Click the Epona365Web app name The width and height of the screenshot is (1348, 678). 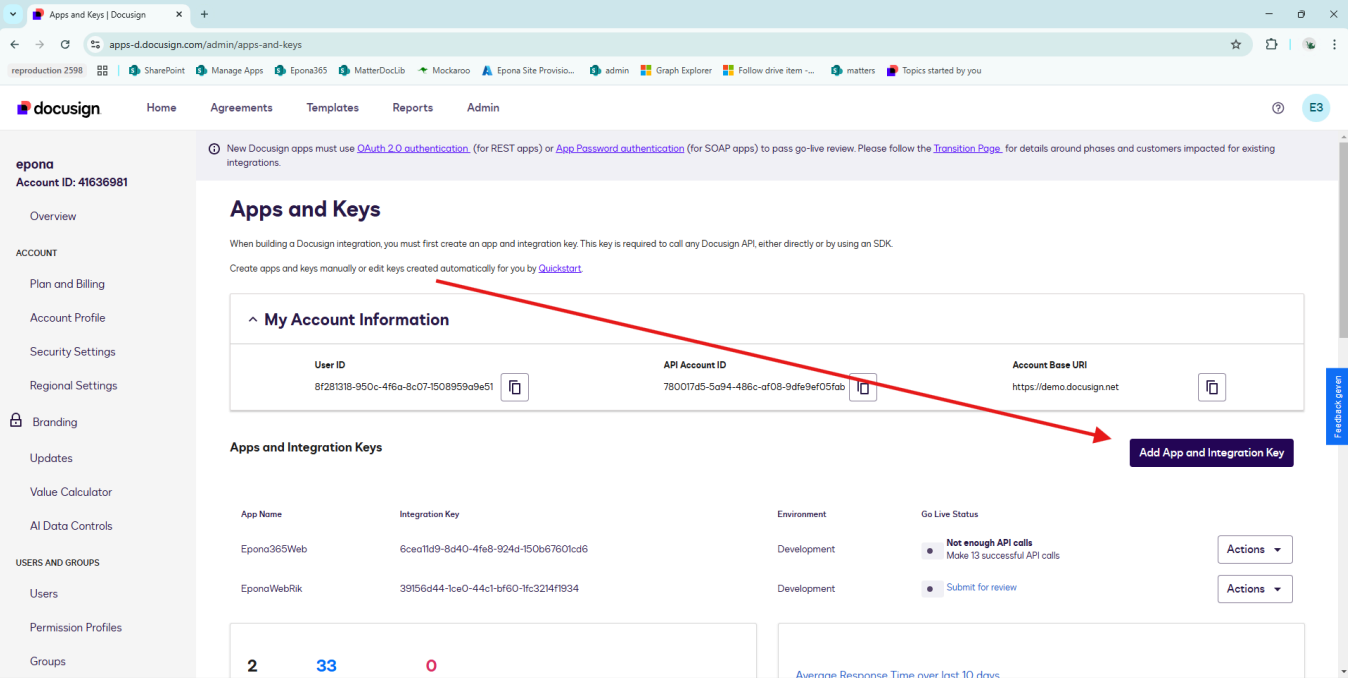pyautogui.click(x=274, y=549)
